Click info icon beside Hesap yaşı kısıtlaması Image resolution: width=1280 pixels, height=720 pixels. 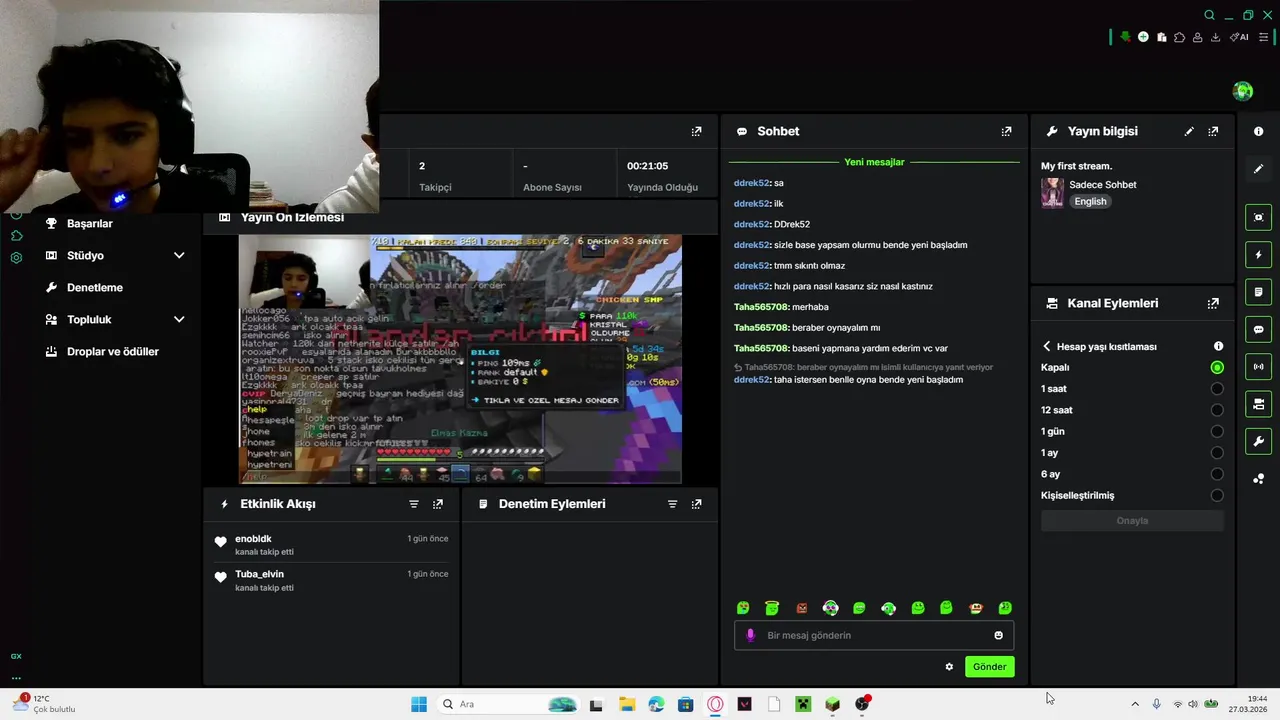pos(1218,346)
